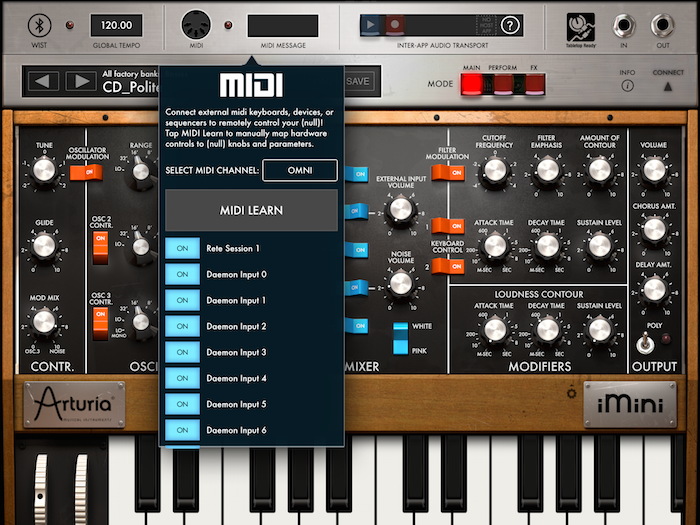Click the Arturia logo plate
700x525 pixels.
75,404
